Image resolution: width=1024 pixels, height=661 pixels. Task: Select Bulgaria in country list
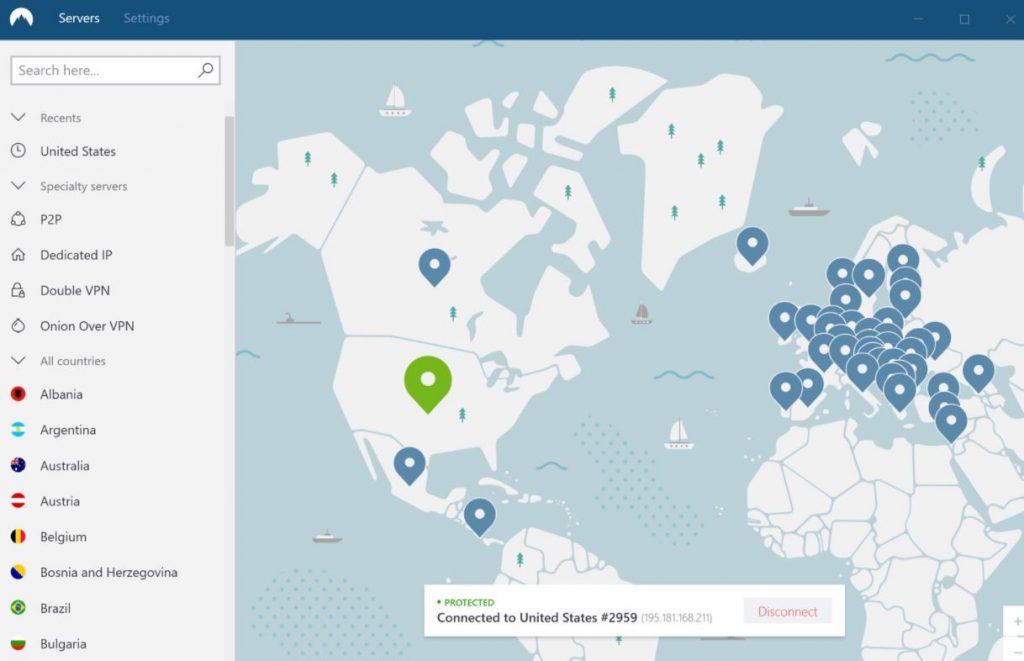click(63, 644)
